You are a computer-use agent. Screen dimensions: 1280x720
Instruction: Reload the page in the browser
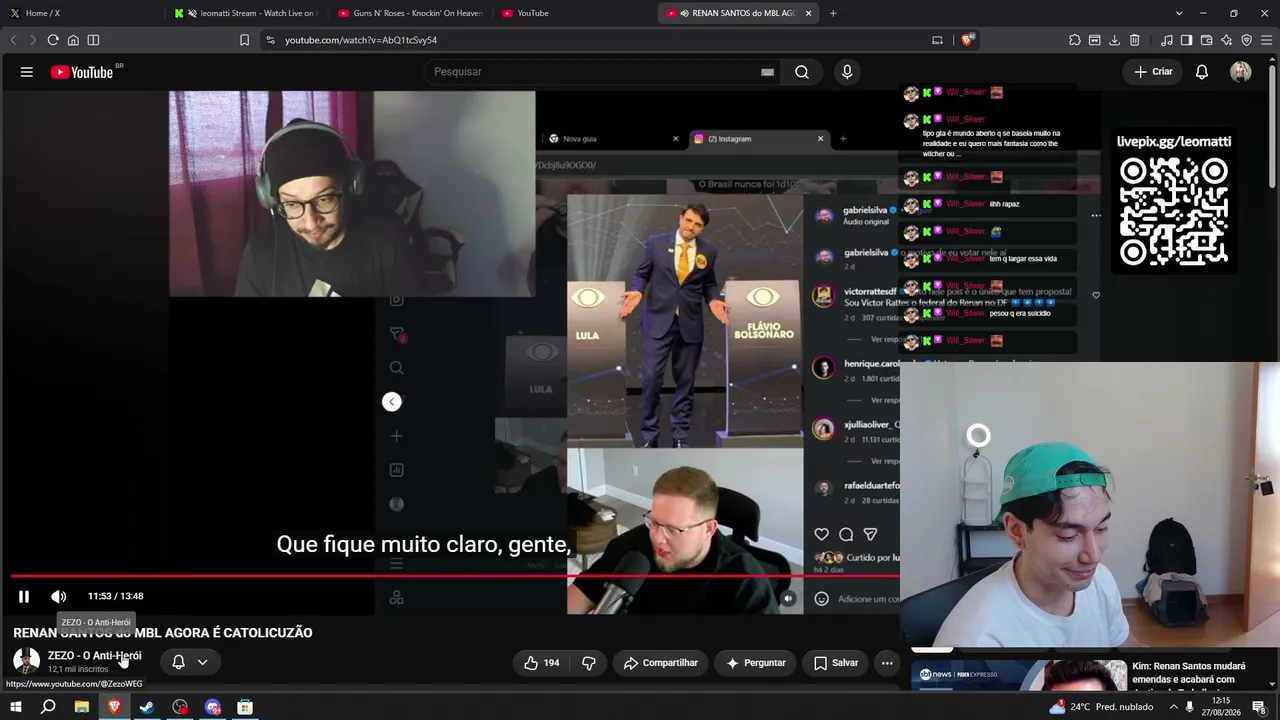(x=53, y=40)
